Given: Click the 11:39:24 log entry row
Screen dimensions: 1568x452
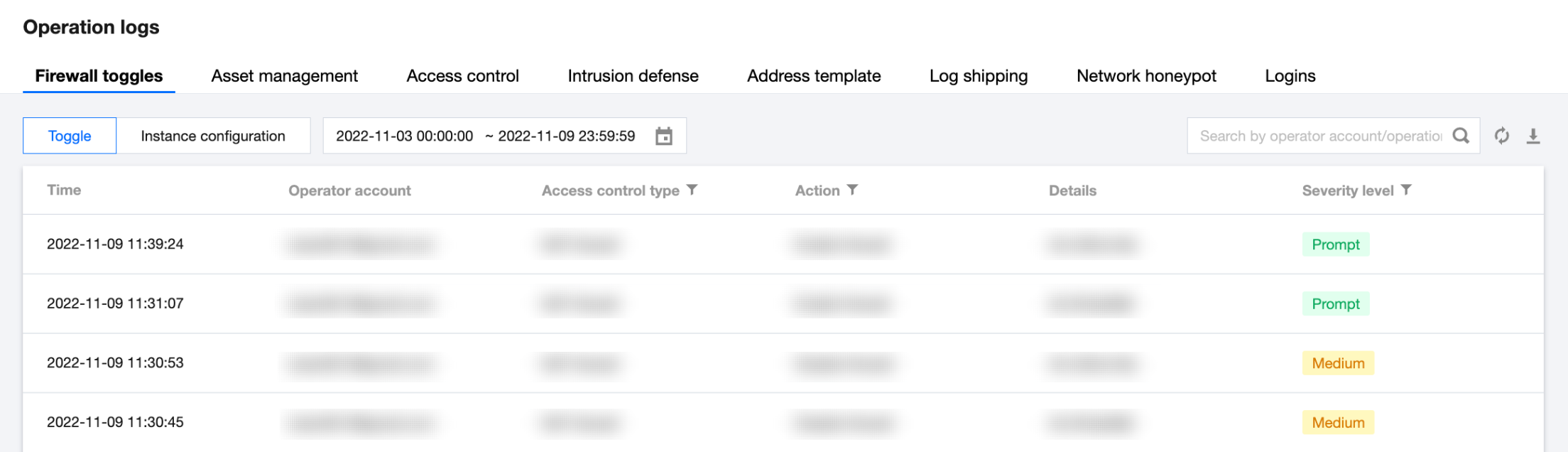Looking at the screenshot, I should coord(115,244).
